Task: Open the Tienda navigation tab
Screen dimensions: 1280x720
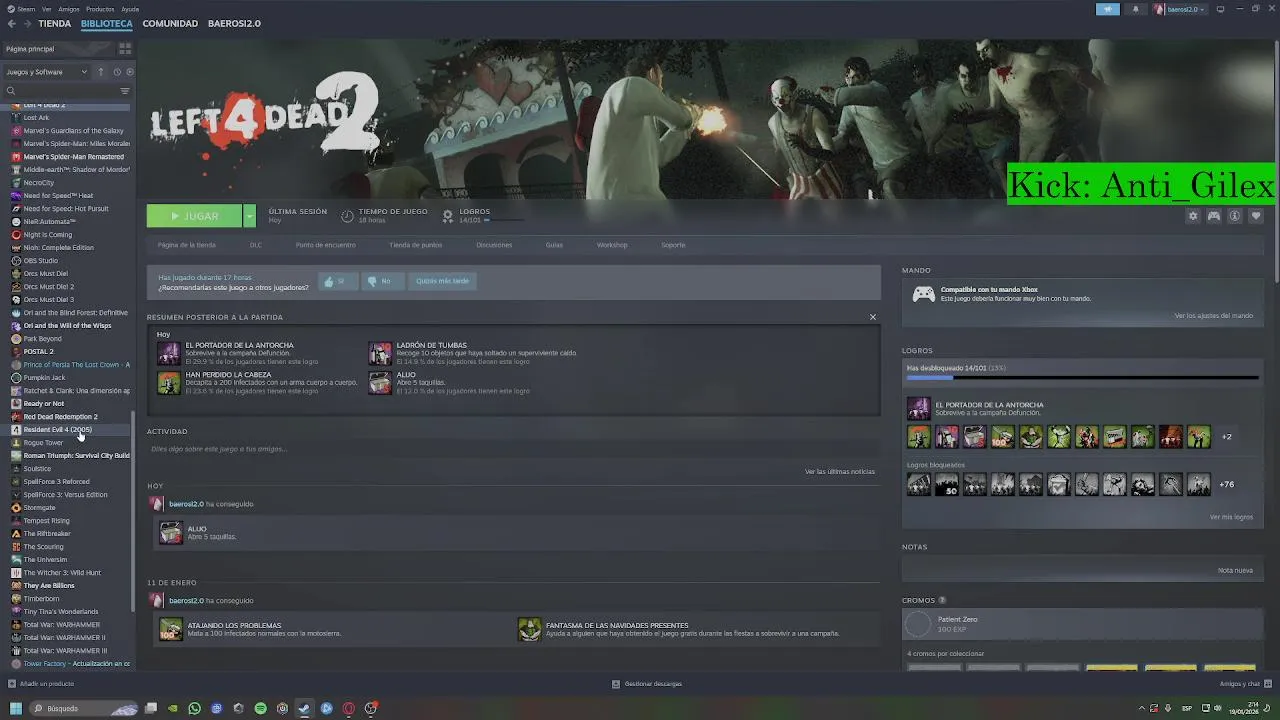Action: [54, 23]
